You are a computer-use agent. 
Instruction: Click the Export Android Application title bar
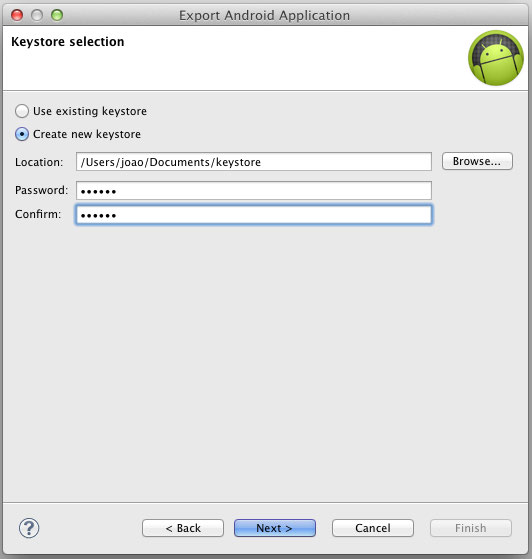tap(264, 15)
